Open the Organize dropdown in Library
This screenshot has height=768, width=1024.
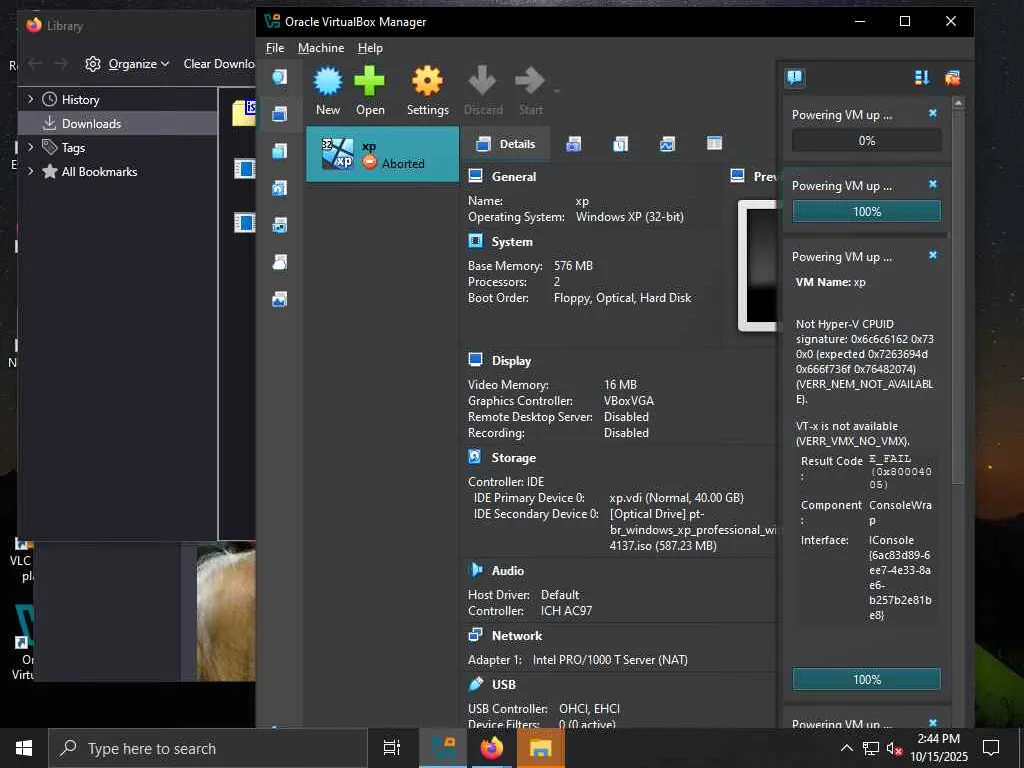tap(128, 63)
